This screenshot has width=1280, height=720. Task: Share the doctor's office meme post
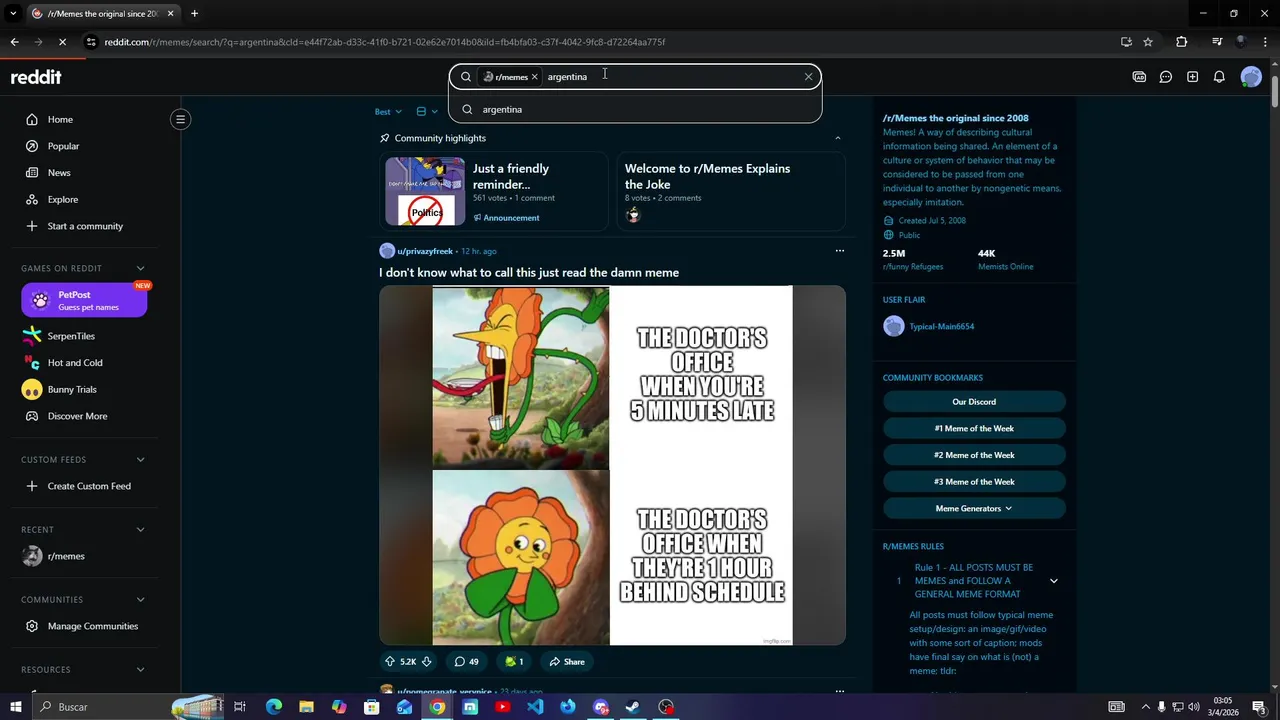tap(566, 661)
